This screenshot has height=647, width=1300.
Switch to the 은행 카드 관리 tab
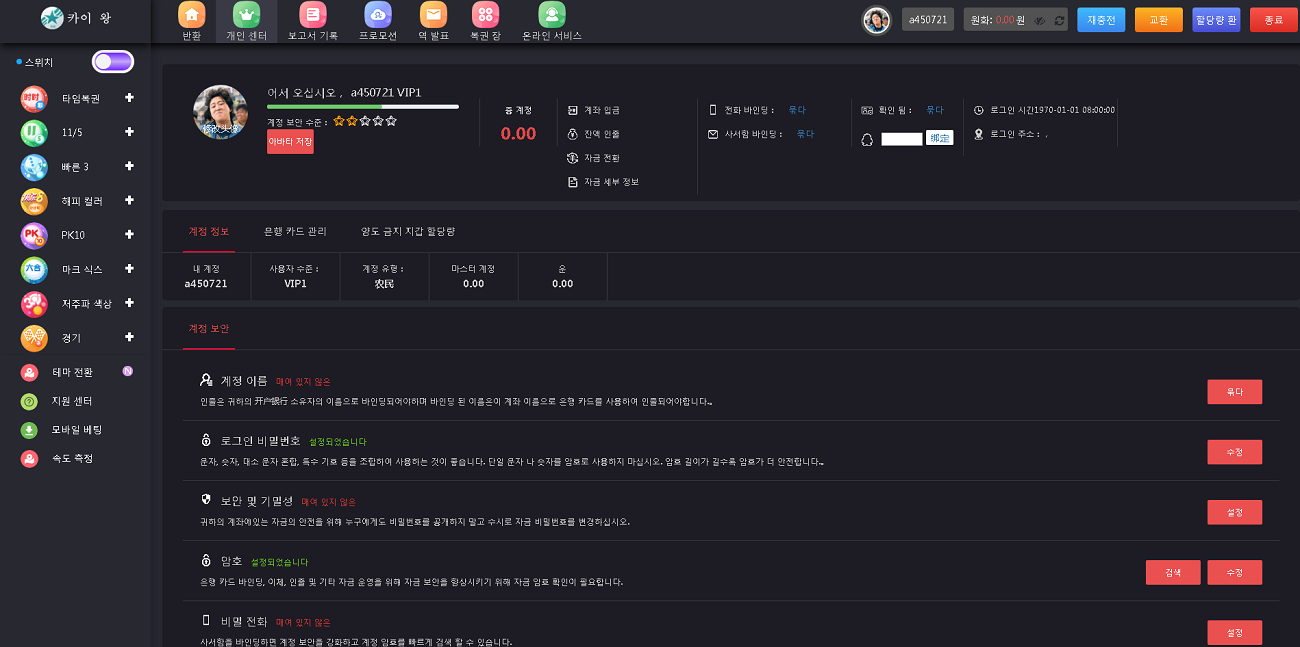pos(295,231)
